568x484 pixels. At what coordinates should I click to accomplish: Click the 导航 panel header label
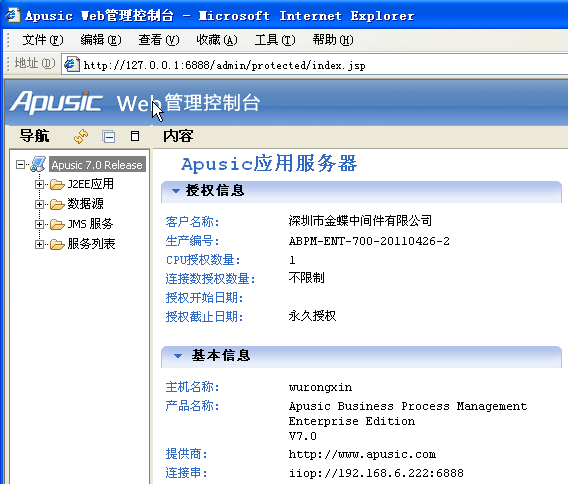pyautogui.click(x=34, y=136)
